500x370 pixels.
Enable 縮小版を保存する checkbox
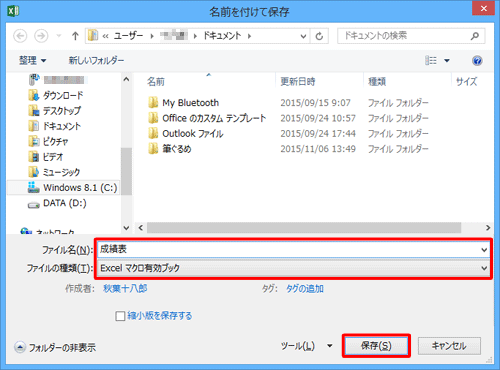tap(120, 316)
